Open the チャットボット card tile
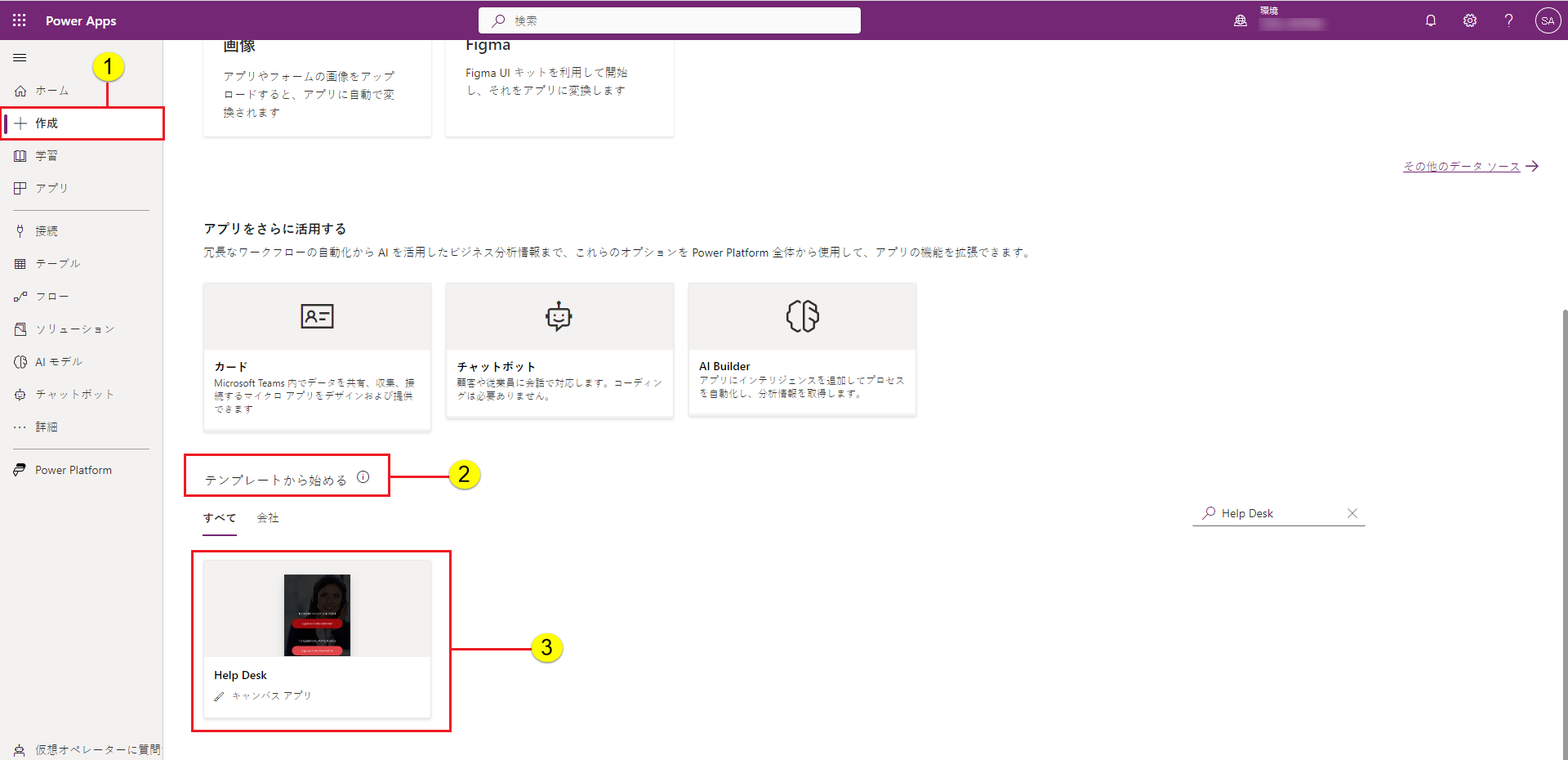Screen dimensions: 1568x760 [559, 351]
